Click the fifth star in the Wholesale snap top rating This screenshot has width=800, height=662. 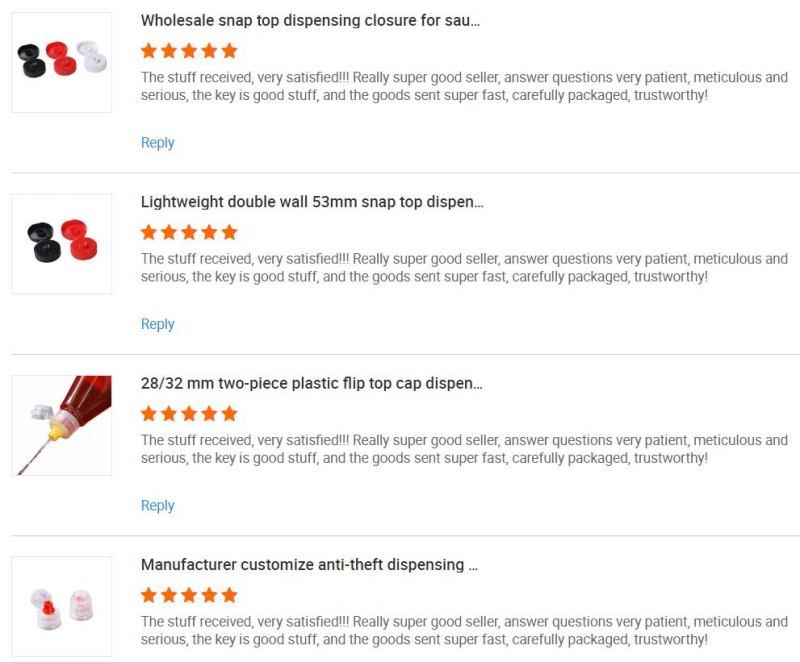(229, 51)
